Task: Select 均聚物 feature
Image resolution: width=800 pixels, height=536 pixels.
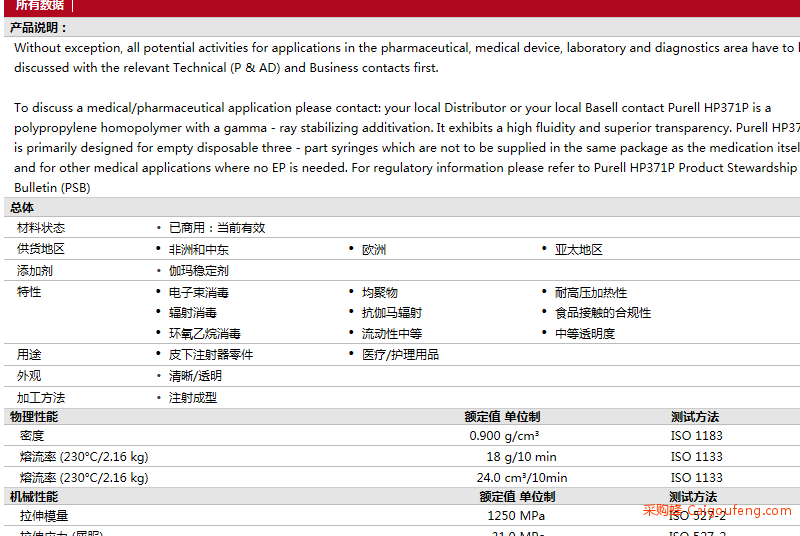Action: click(x=380, y=292)
